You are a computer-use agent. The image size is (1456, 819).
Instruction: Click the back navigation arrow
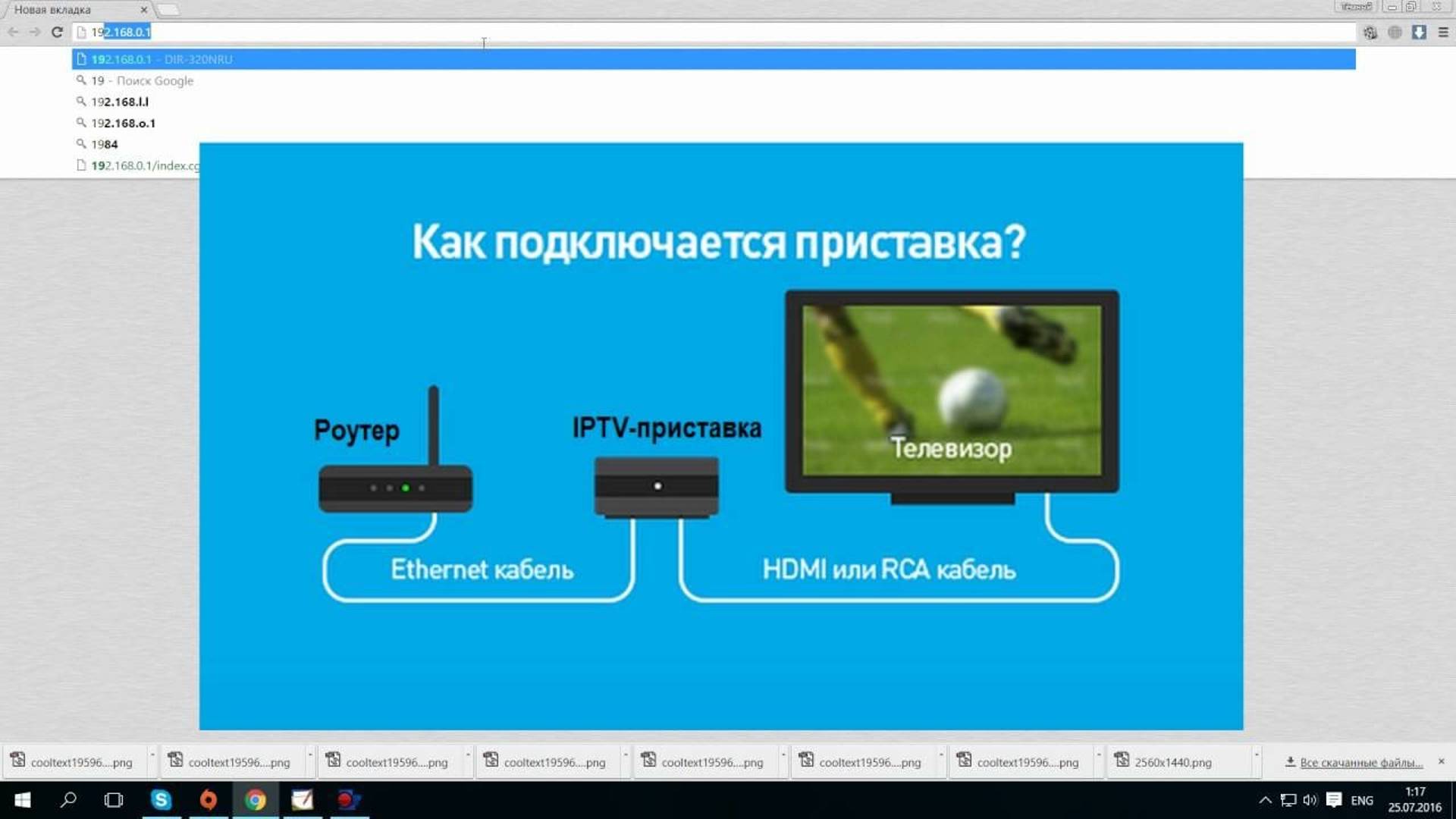[x=13, y=33]
